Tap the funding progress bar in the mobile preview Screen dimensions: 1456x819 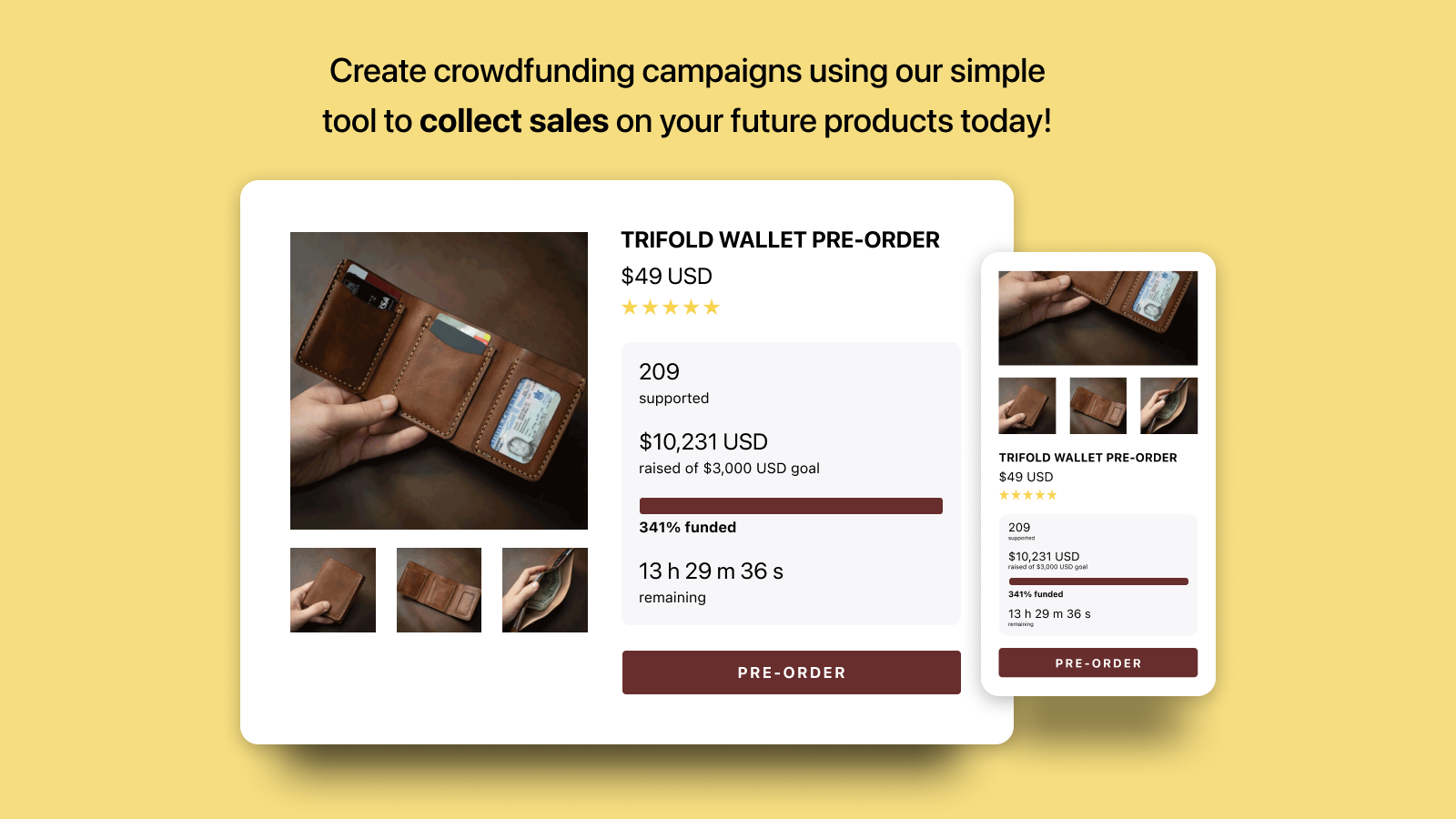1097,581
